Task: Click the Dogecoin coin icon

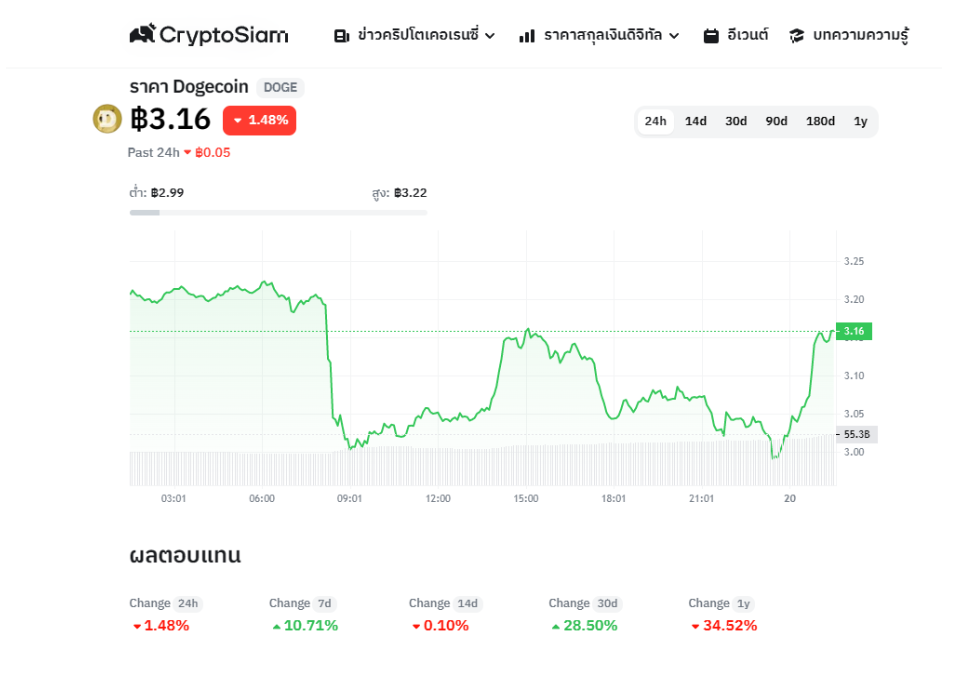Action: [x=107, y=119]
